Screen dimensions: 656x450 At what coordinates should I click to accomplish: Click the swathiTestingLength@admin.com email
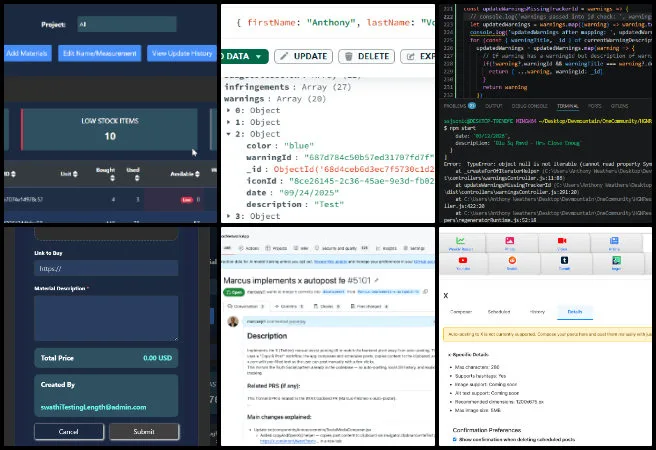click(93, 407)
